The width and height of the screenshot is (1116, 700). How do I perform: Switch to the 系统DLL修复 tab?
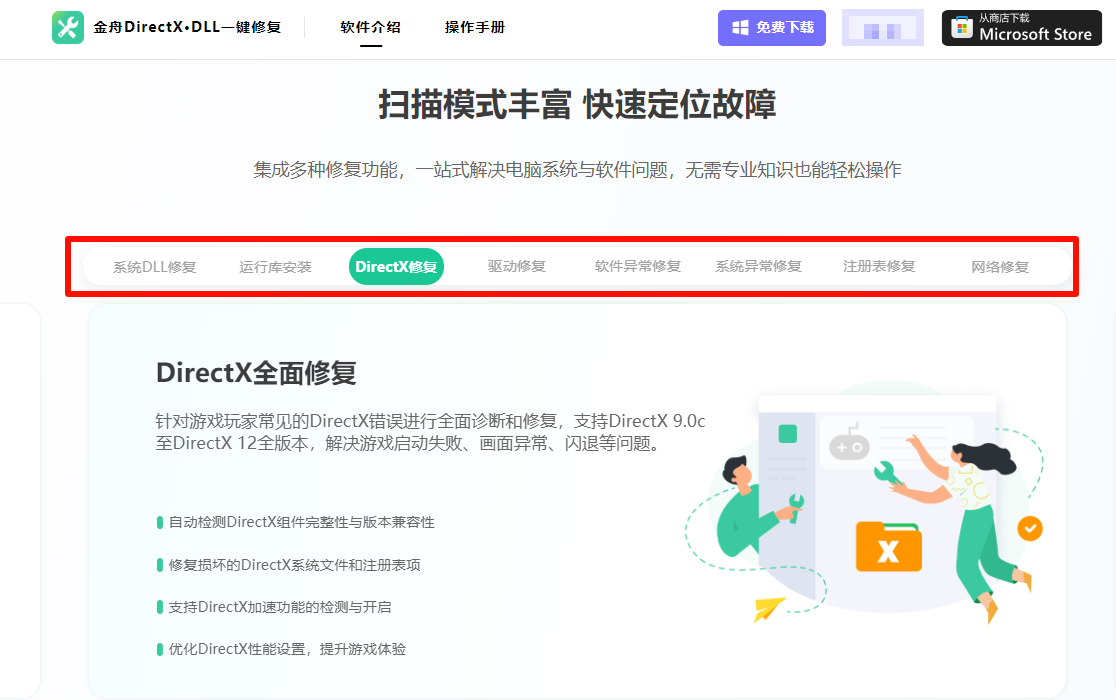154,267
